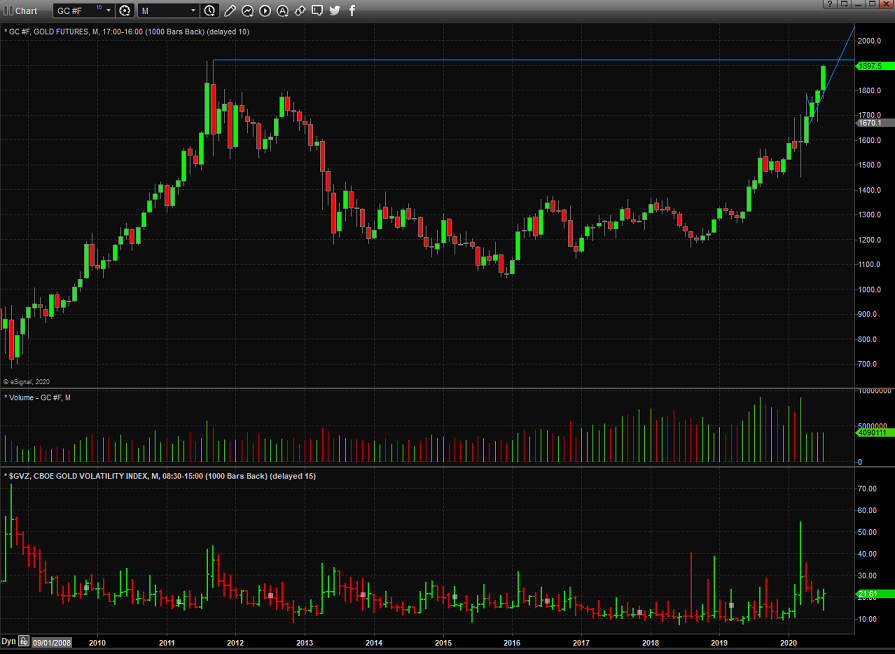Click the 10.00 volatility axis label
Image resolution: width=895 pixels, height=654 pixels.
(867, 619)
